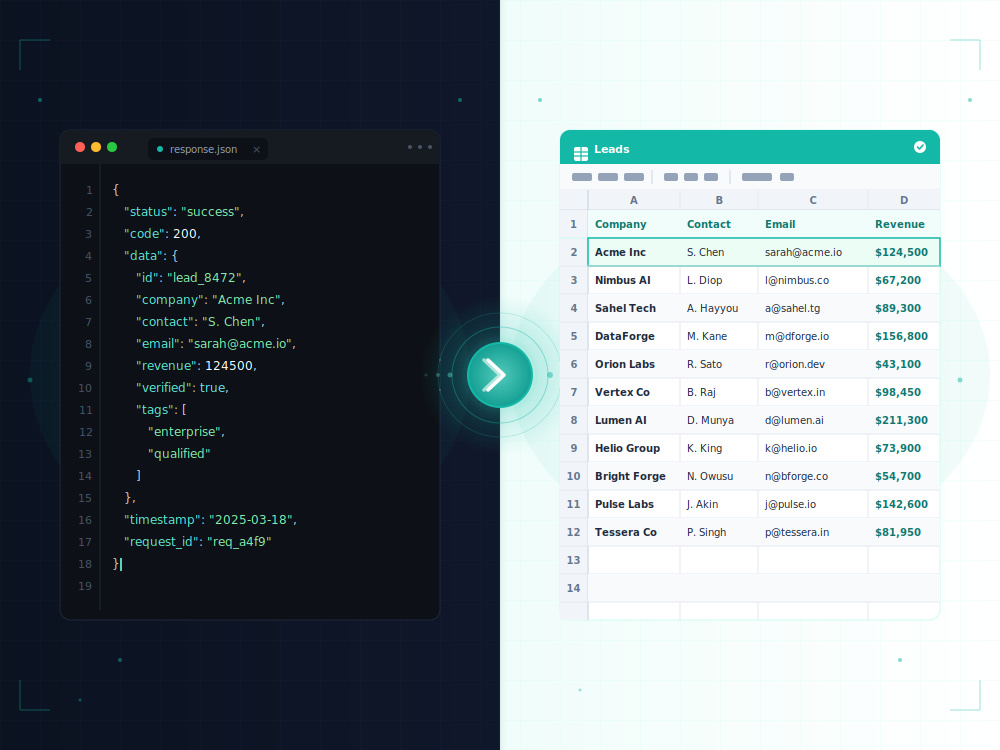
Task: Click the "status": "success" code line
Action: (x=184, y=212)
